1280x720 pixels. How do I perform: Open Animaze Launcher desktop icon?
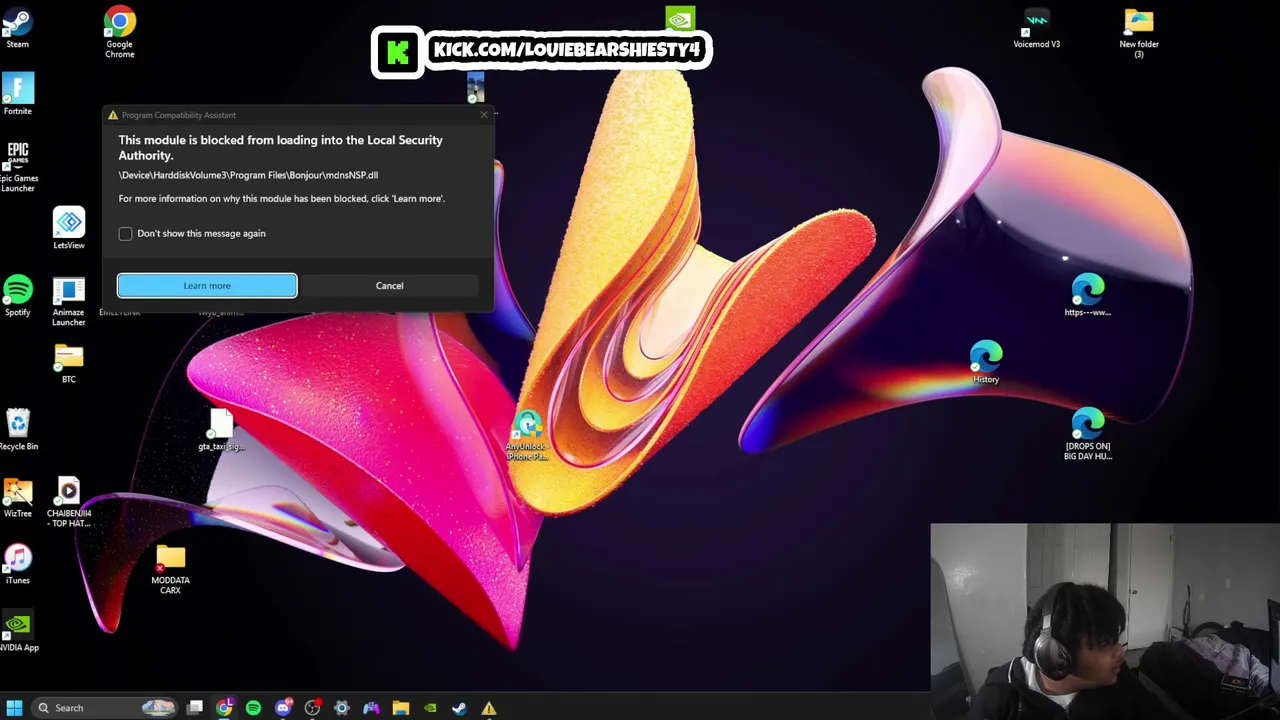[69, 302]
